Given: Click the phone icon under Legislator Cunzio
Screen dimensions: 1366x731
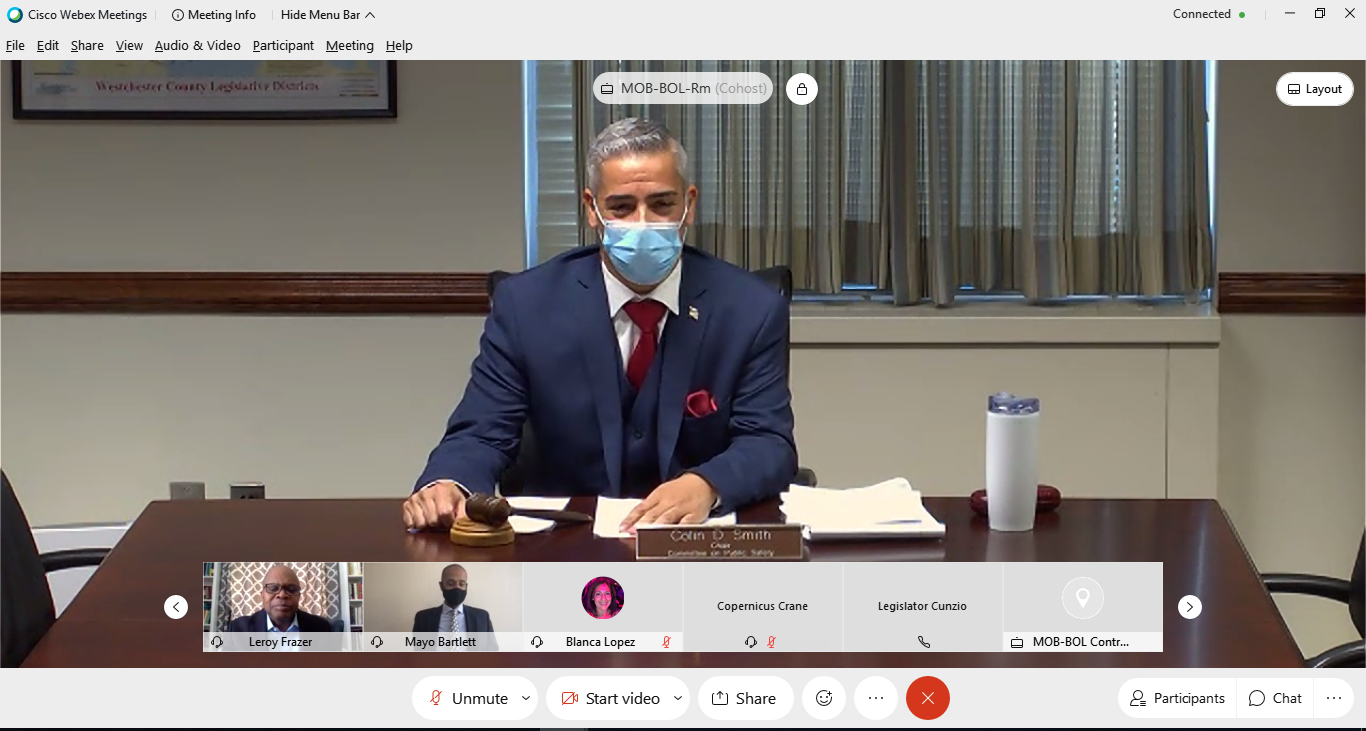Looking at the screenshot, I should click(923, 642).
